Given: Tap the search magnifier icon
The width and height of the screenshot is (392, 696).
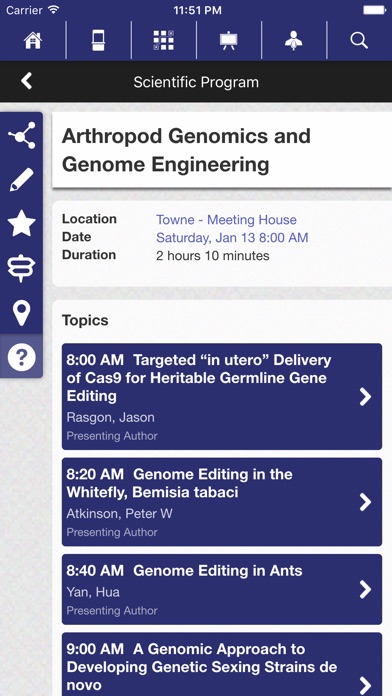Looking at the screenshot, I should [x=359, y=40].
